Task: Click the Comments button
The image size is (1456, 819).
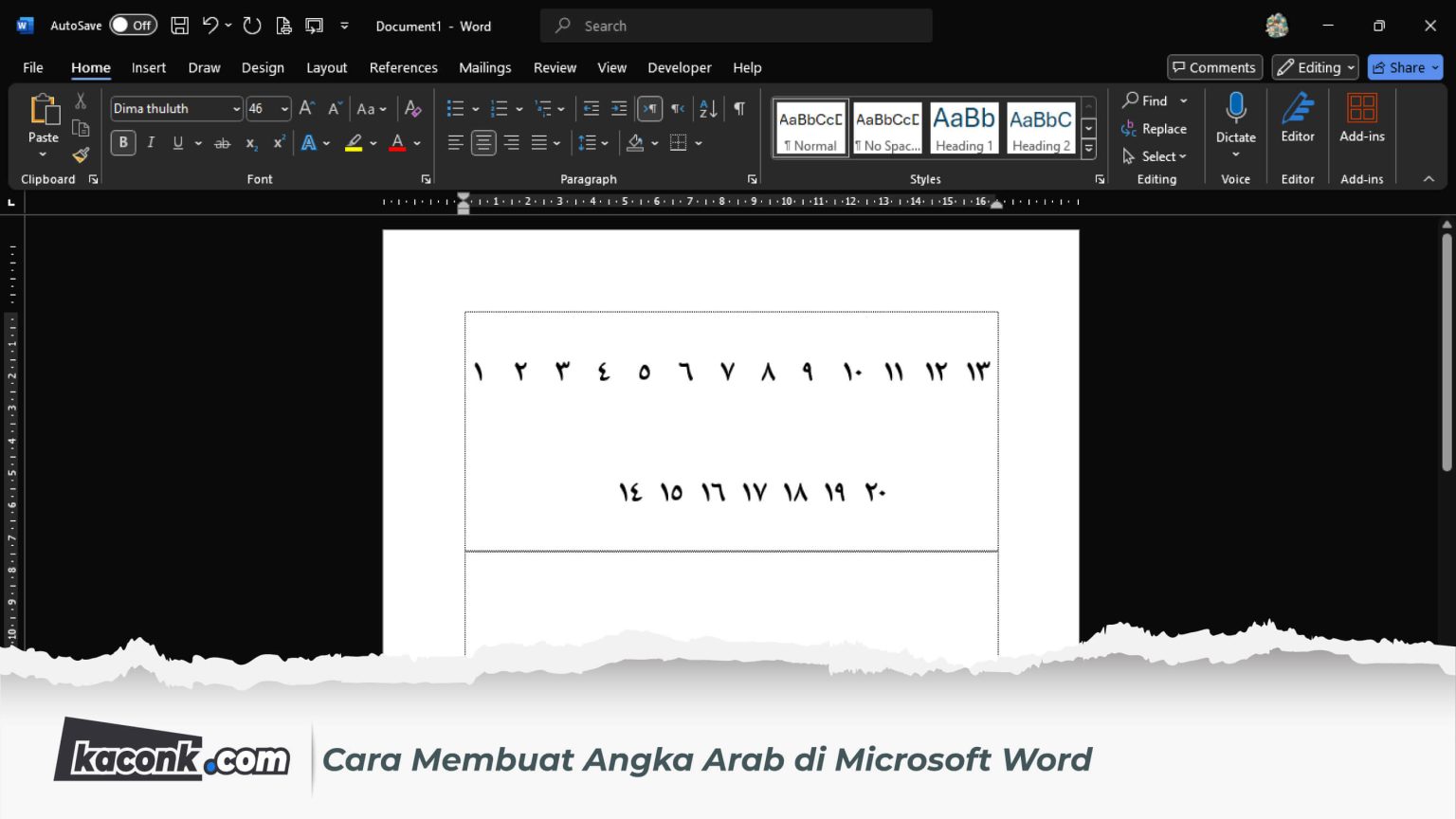Action: (x=1214, y=67)
